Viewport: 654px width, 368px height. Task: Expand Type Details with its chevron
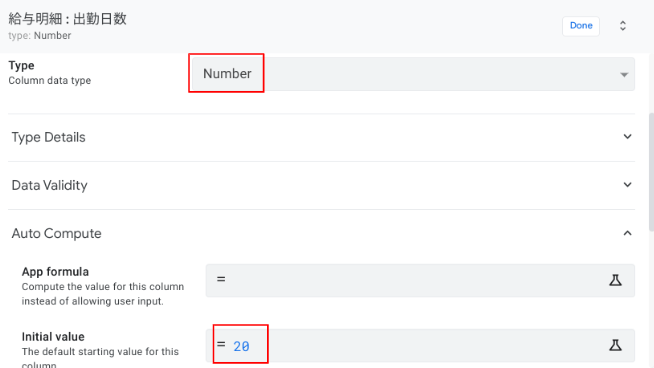(627, 136)
